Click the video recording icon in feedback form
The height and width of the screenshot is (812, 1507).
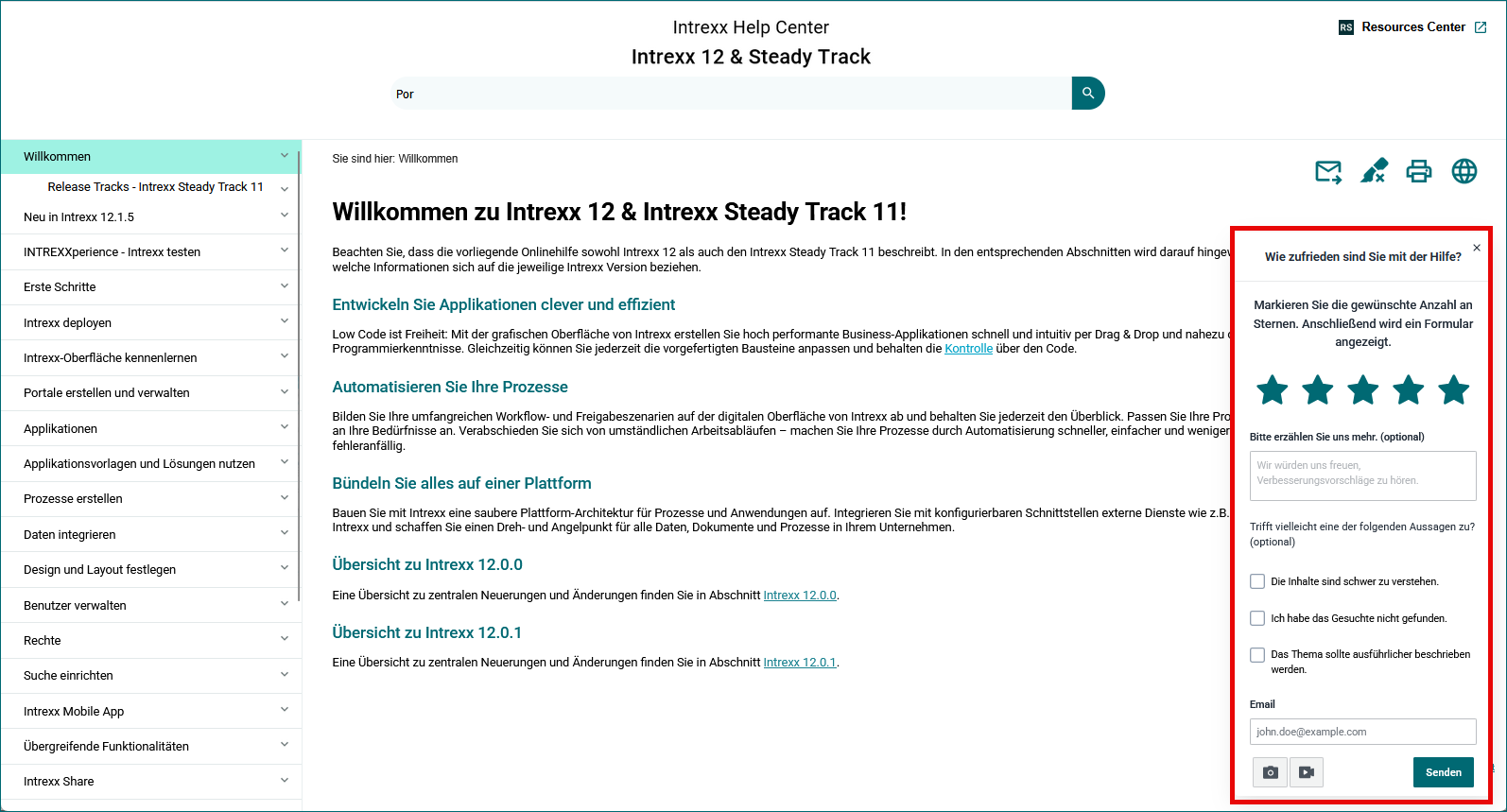point(1306,772)
